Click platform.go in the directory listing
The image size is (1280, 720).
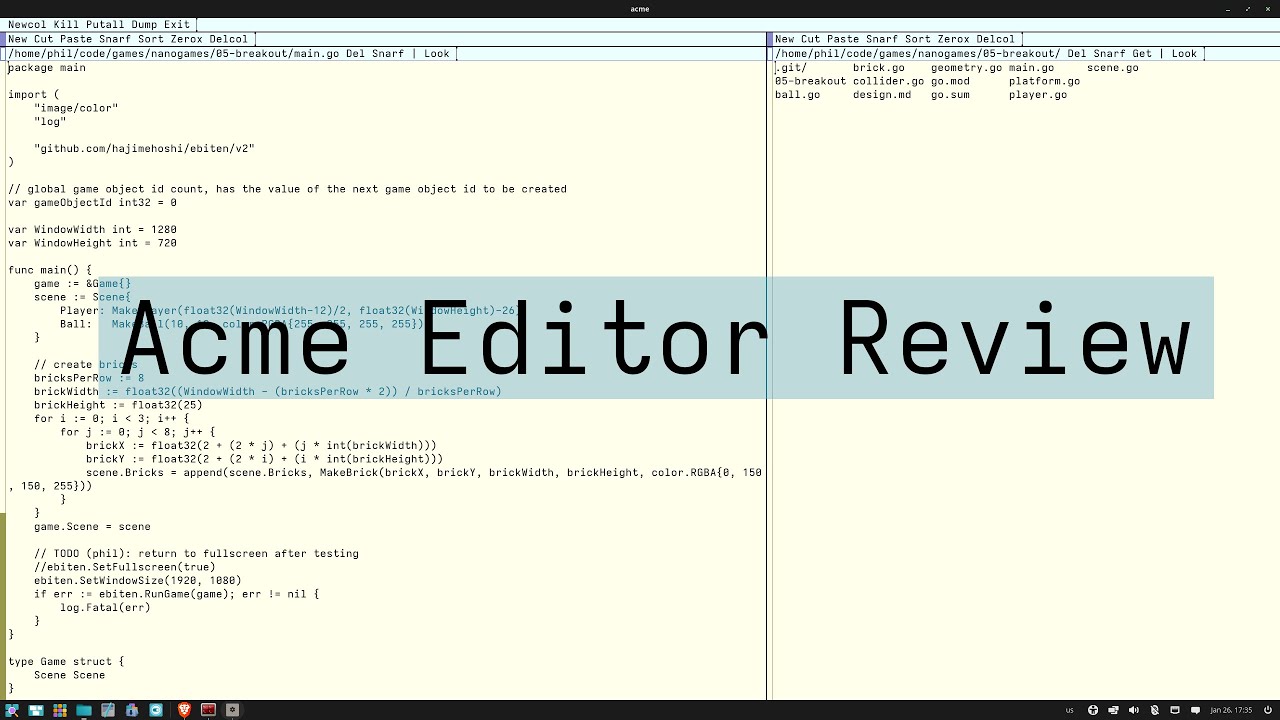click(x=1044, y=81)
